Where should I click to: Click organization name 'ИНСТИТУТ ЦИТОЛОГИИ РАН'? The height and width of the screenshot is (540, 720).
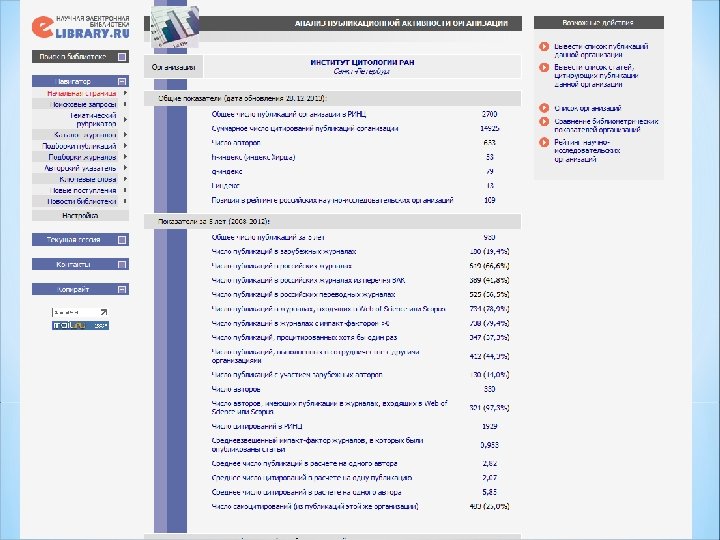[x=362, y=62]
